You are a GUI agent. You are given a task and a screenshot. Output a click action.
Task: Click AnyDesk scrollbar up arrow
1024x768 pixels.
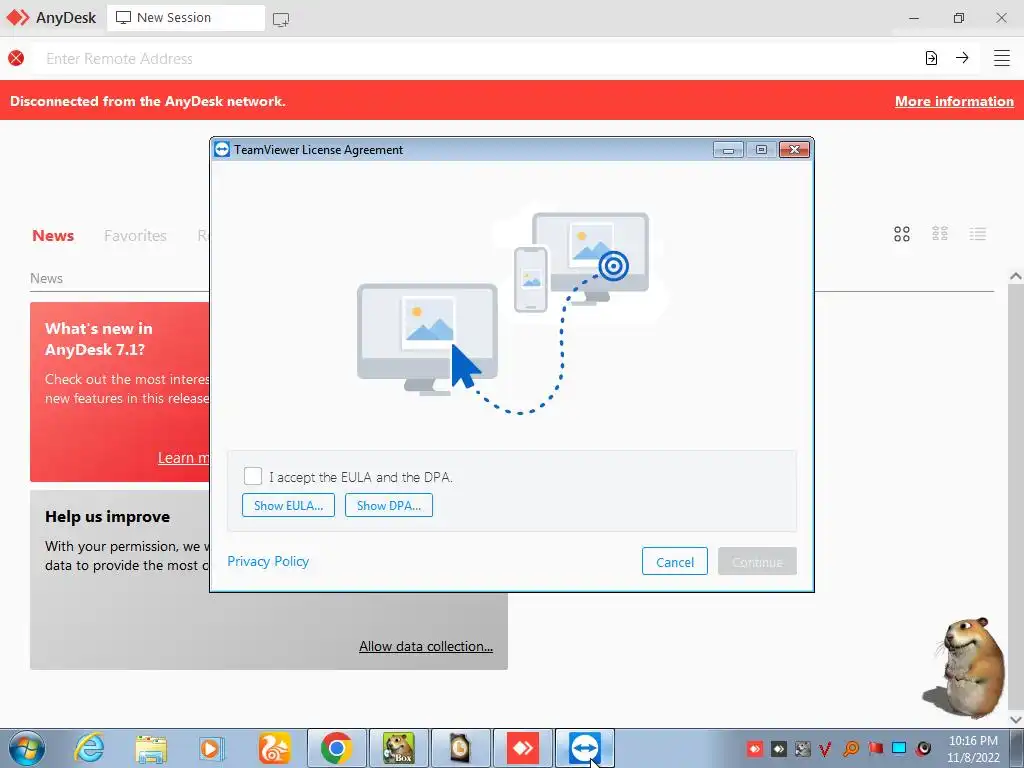pos(1016,276)
